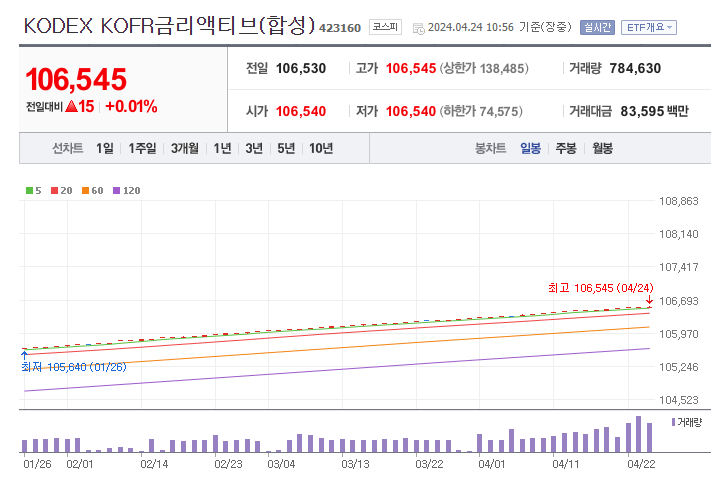Click the 거래량 value 784,630

coord(635,68)
